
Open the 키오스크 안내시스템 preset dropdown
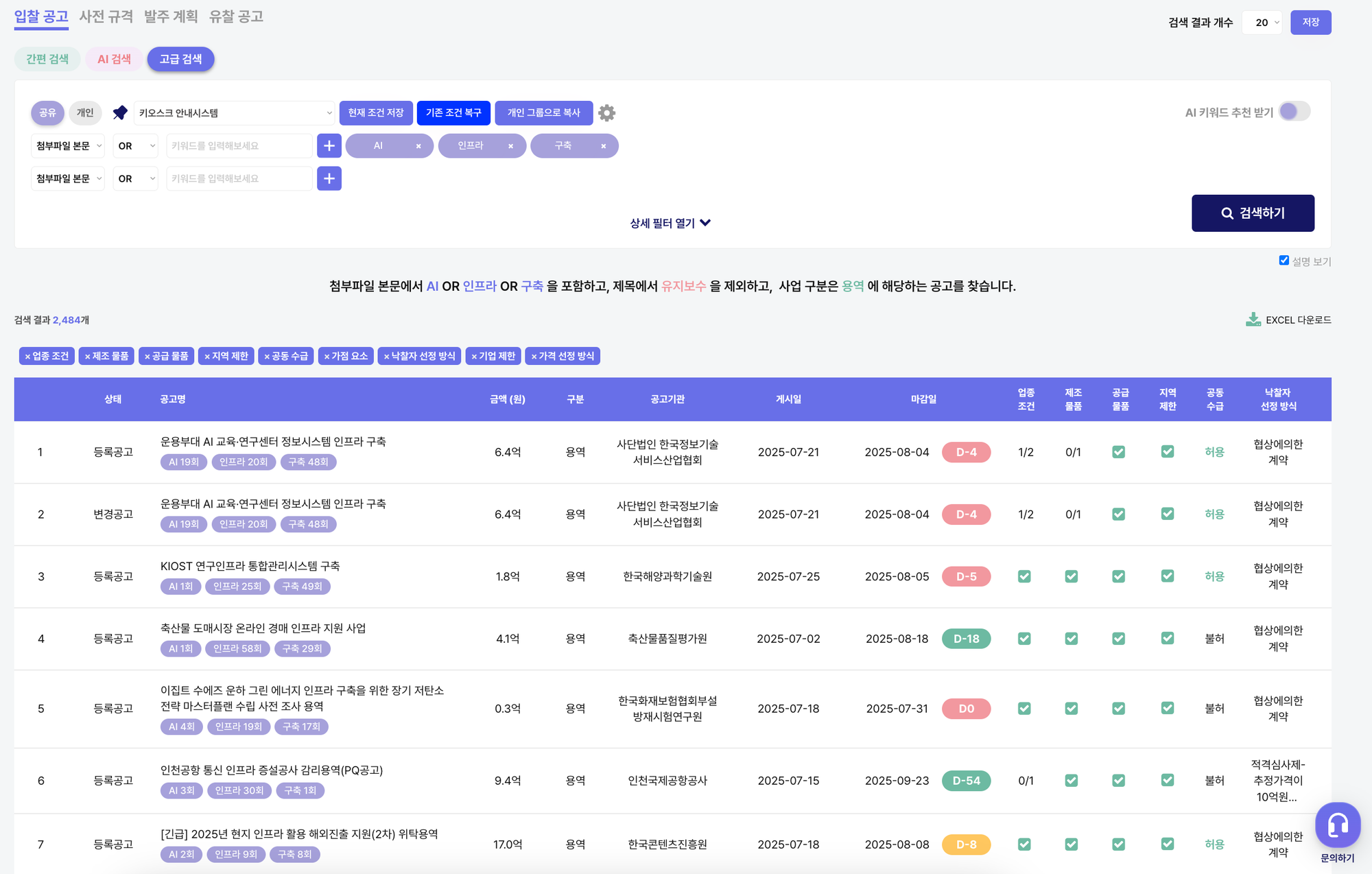234,113
